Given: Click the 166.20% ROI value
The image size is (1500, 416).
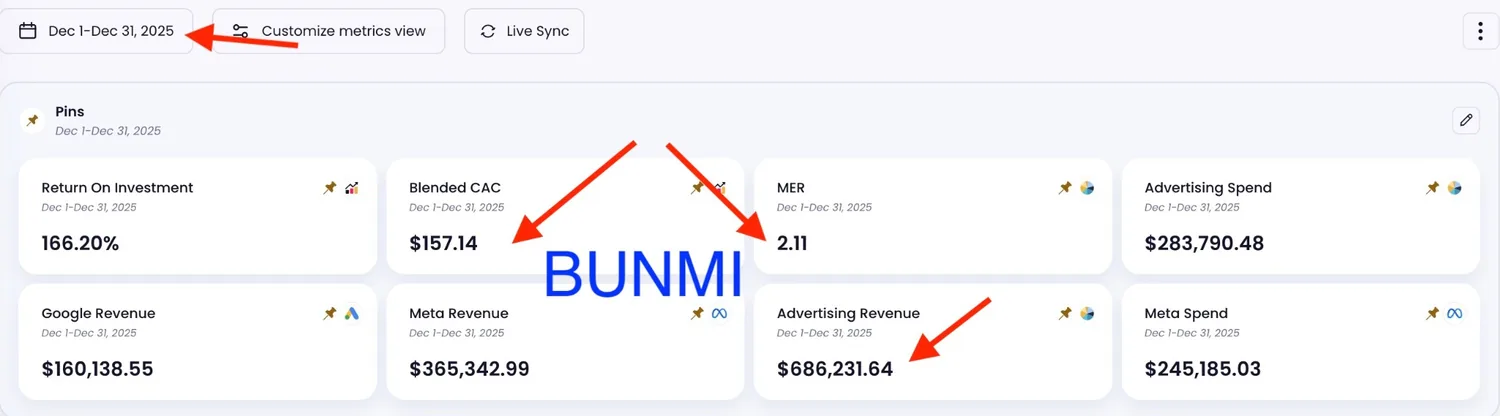Looking at the screenshot, I should (x=80, y=243).
